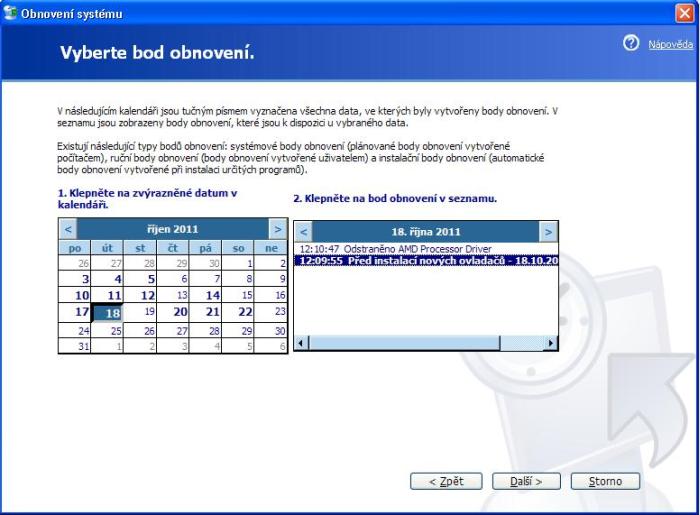This screenshot has height=515, width=700.
Task: Go to next month in calendar
Action: [x=278, y=230]
